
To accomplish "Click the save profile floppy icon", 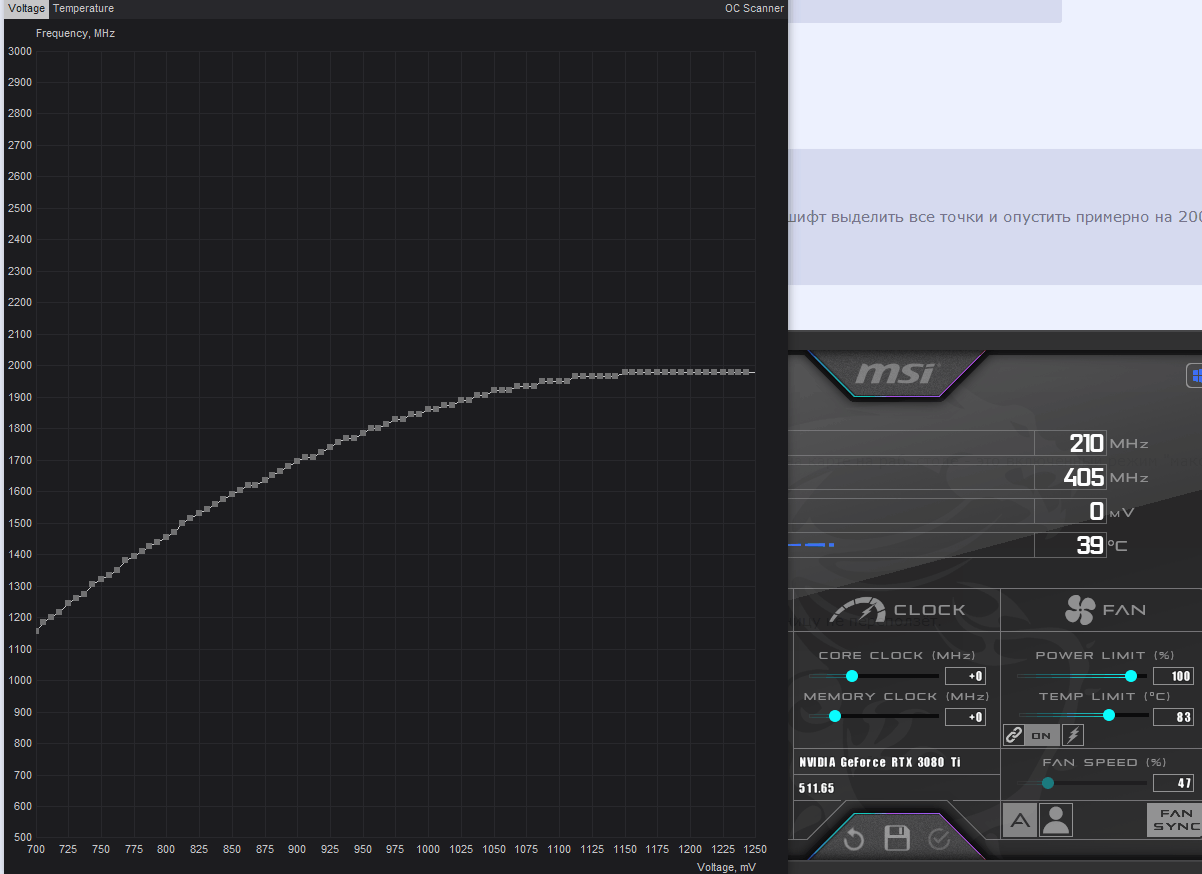I will [897, 839].
